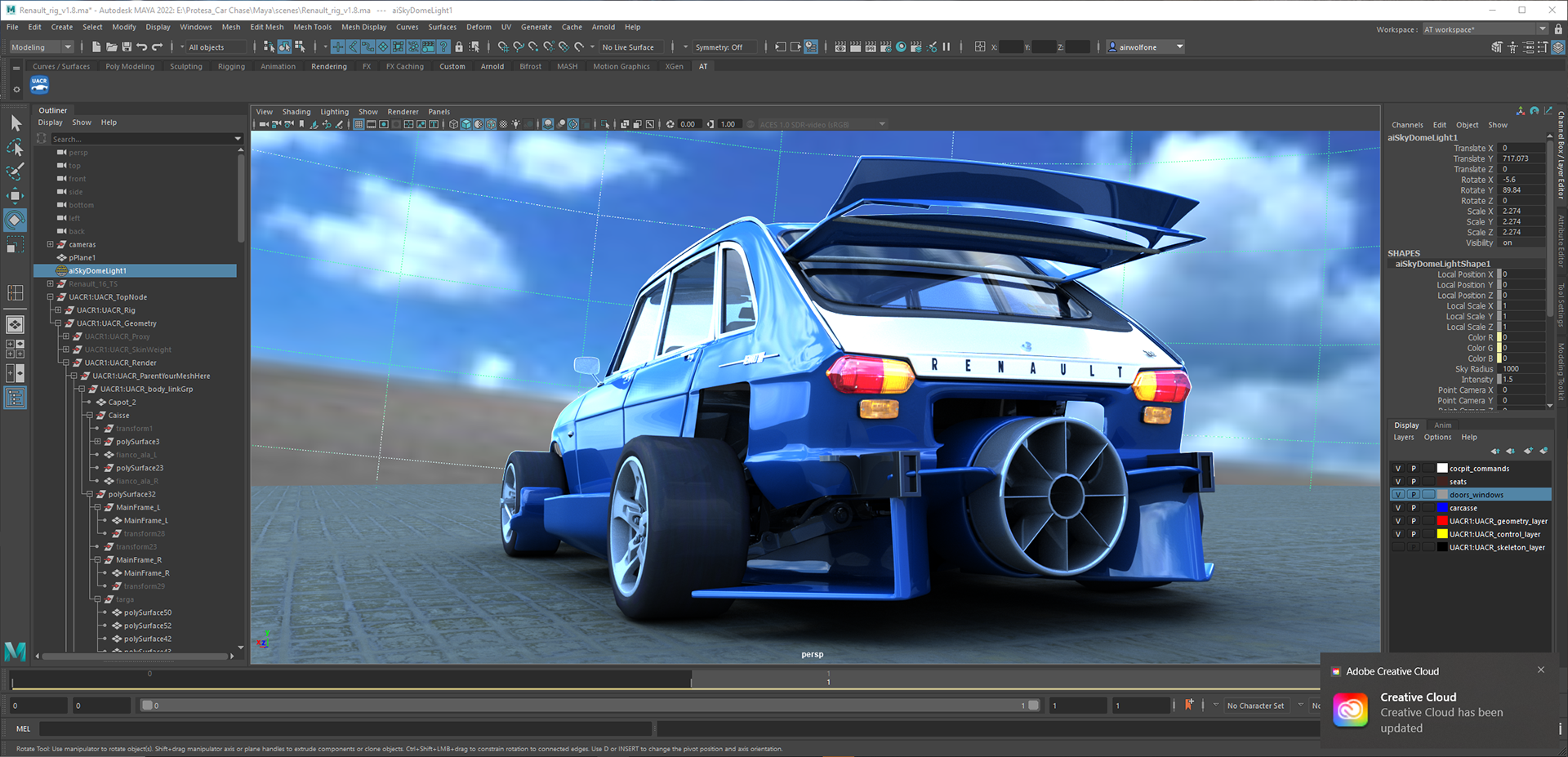Open the Arnold menu in main menu bar
Image resolution: width=1568 pixels, height=757 pixels.
(603, 27)
